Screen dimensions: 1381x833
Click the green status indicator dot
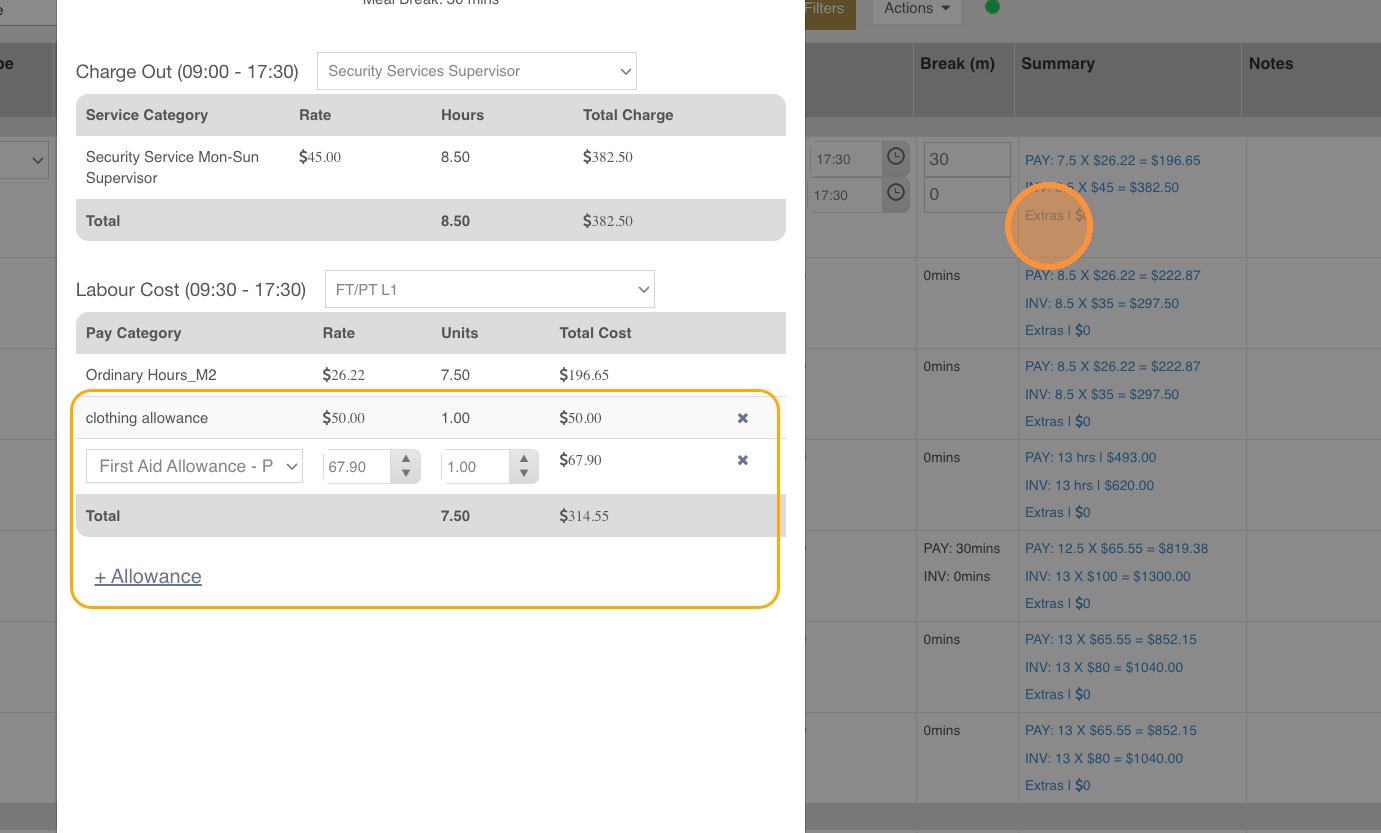pos(992,7)
